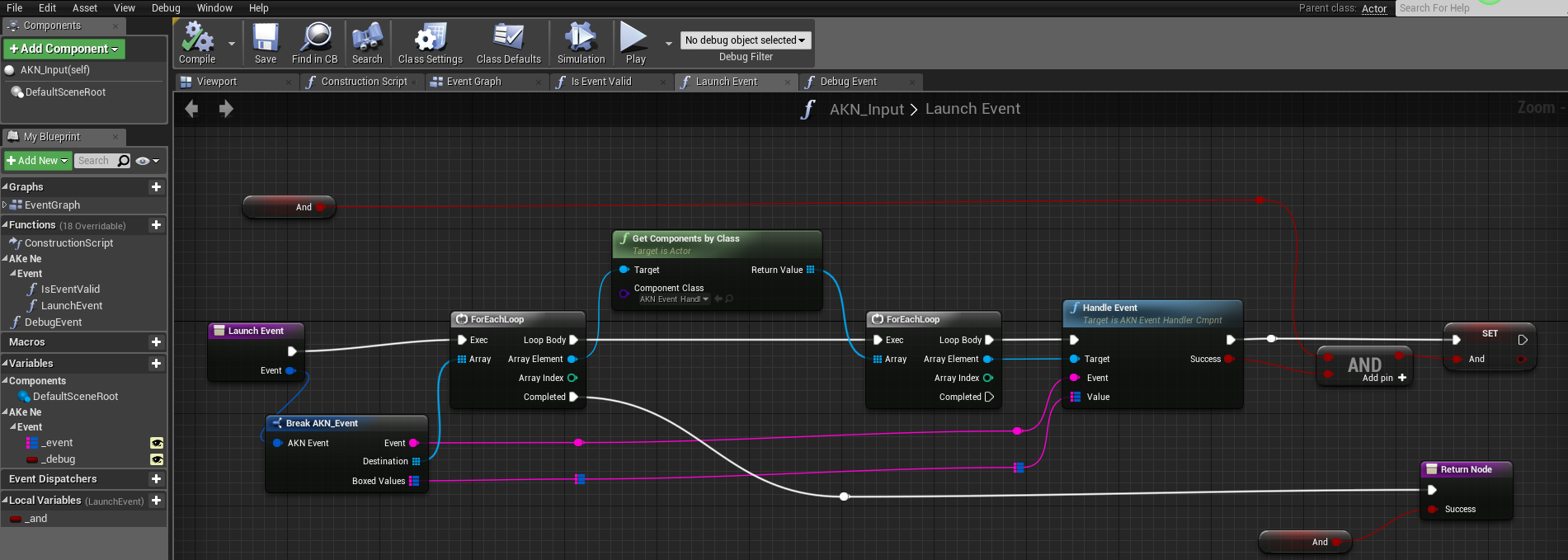Open the Window menu

214,7
